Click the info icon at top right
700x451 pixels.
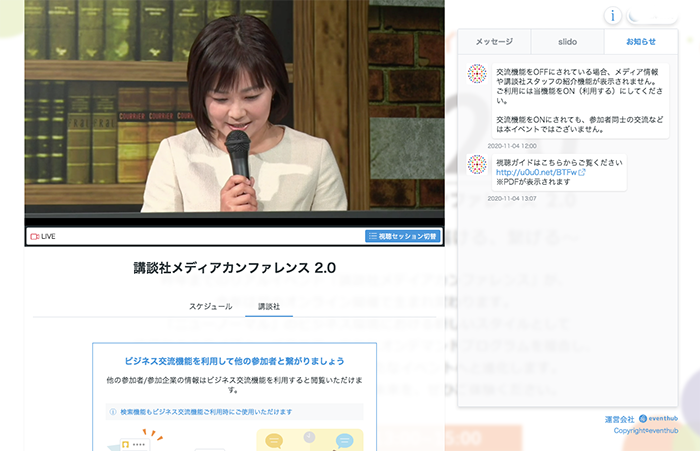click(x=612, y=16)
